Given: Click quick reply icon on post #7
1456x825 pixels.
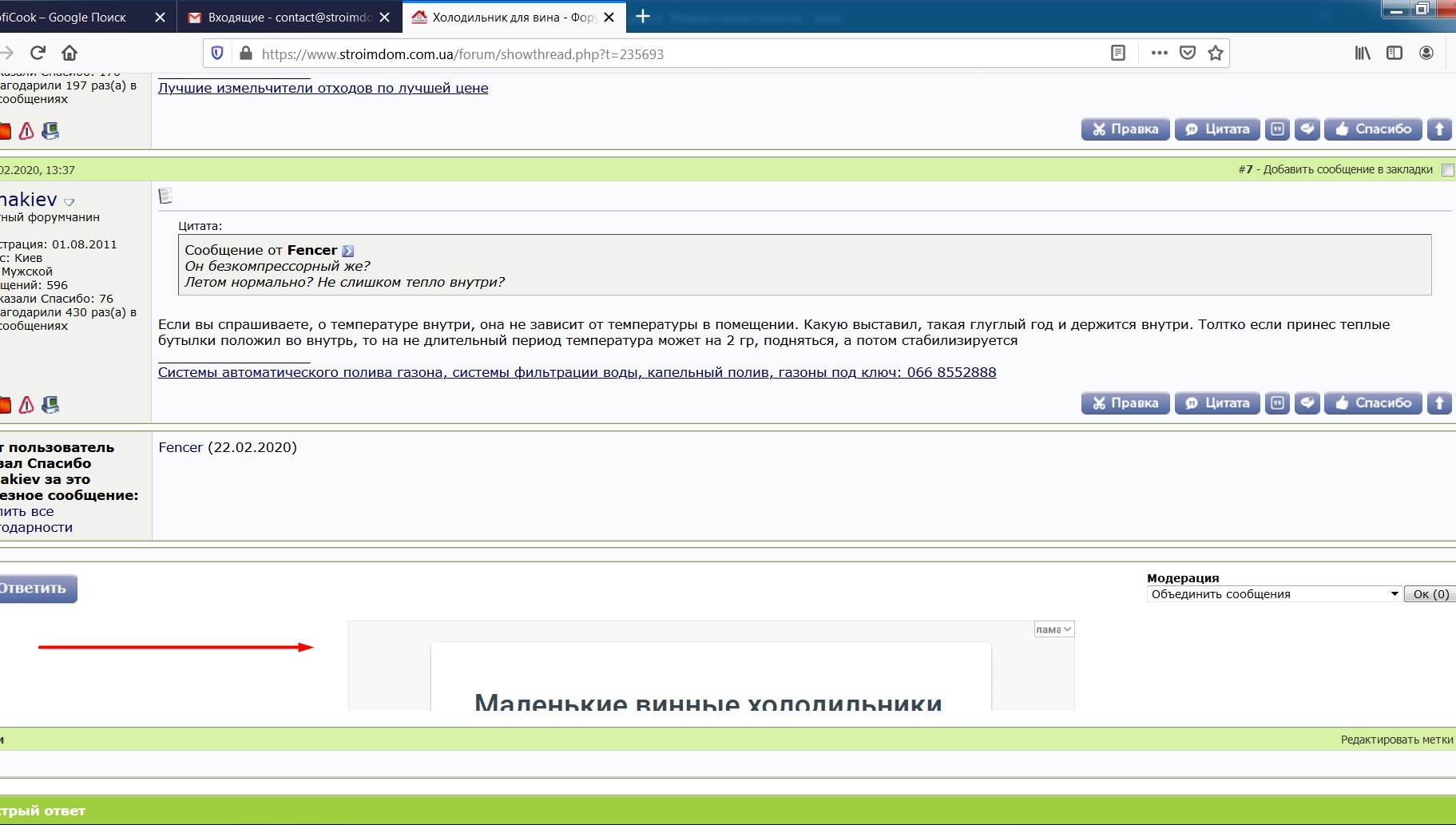Looking at the screenshot, I should [x=1307, y=403].
